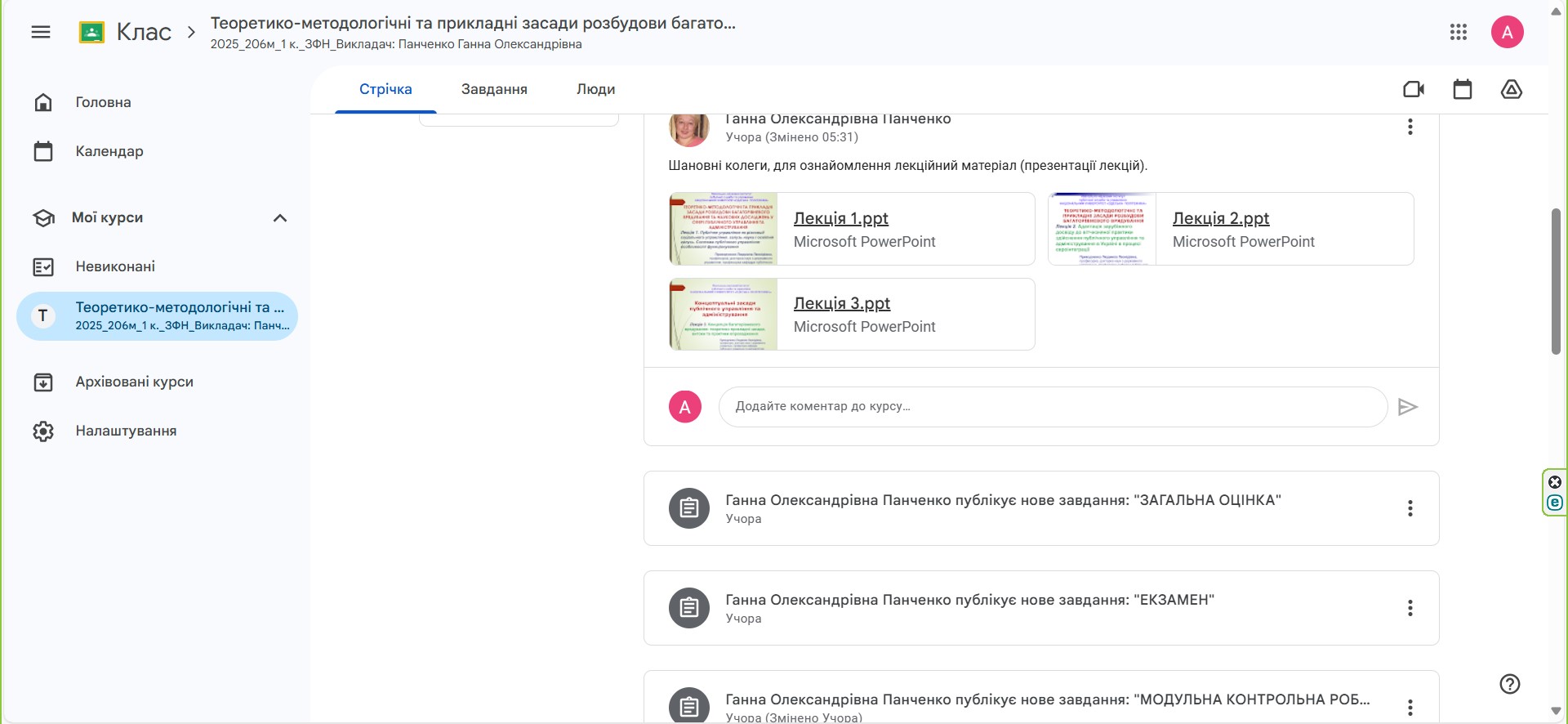Open the Google apps grid
The image size is (1568, 724).
[1459, 32]
